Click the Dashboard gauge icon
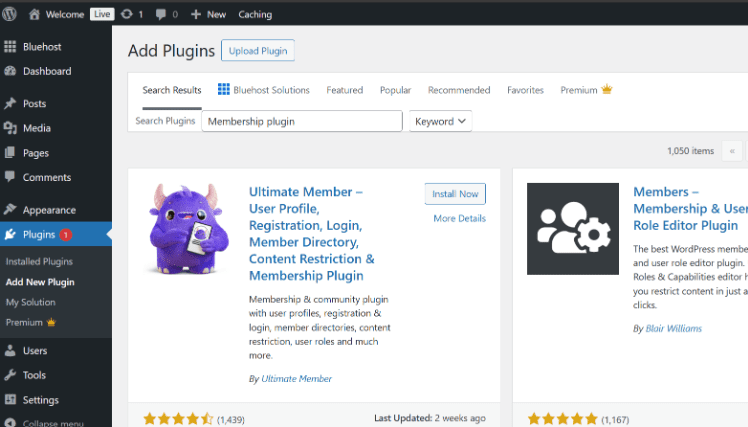This screenshot has height=427, width=748. coord(10,71)
